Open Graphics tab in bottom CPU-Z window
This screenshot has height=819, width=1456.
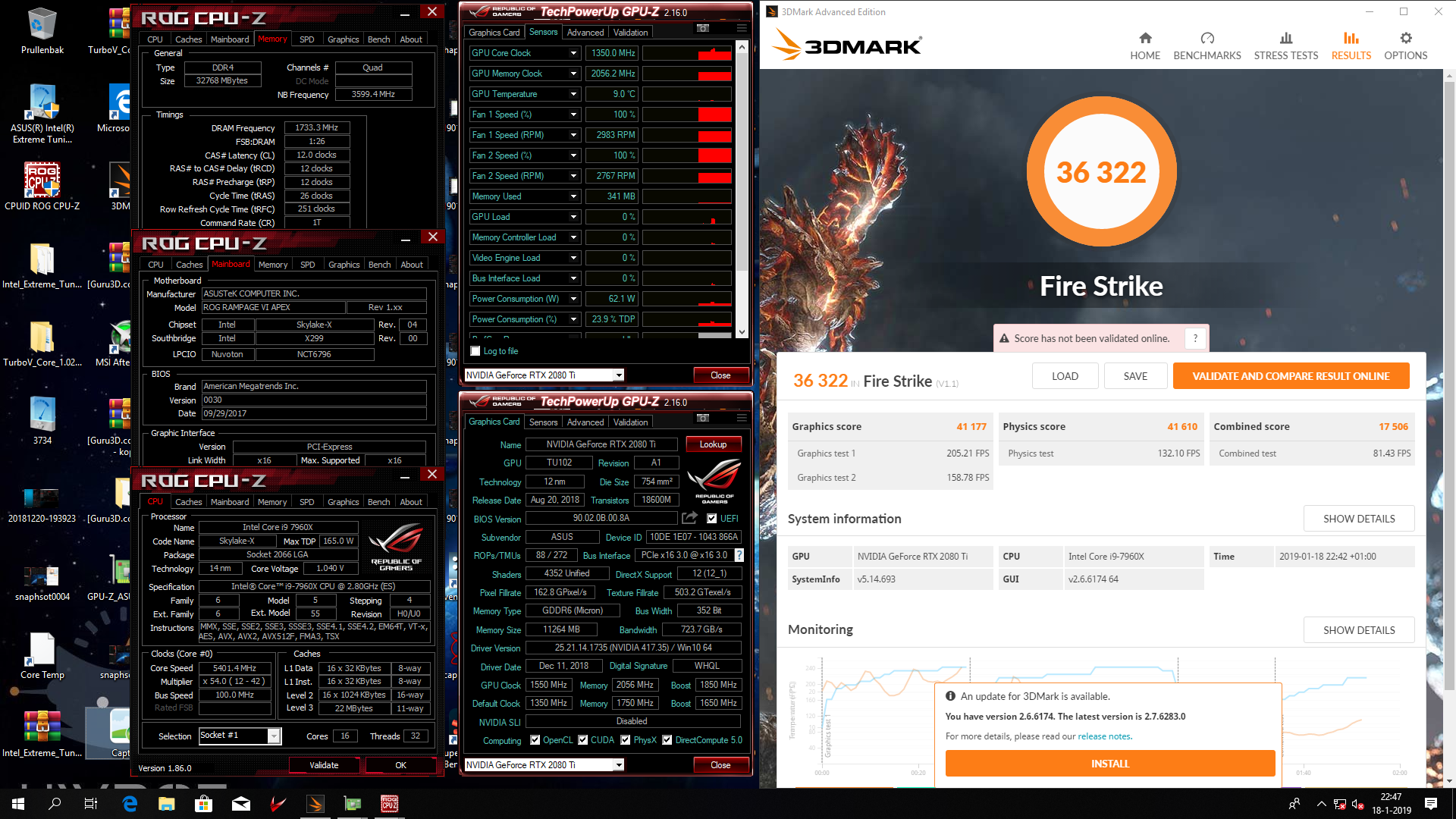pos(343,502)
